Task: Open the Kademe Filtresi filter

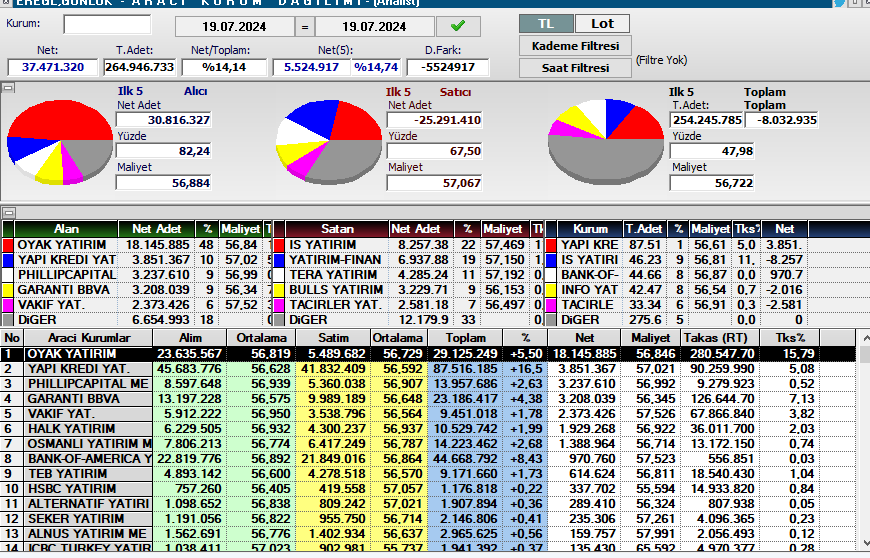Action: point(575,46)
